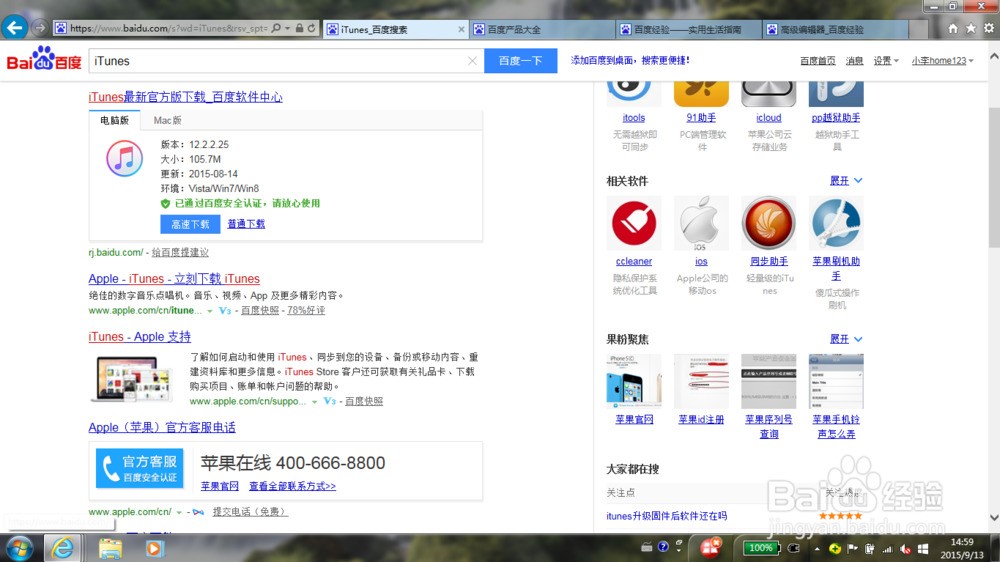Open Internet Explorer from the taskbar

[x=64, y=548]
